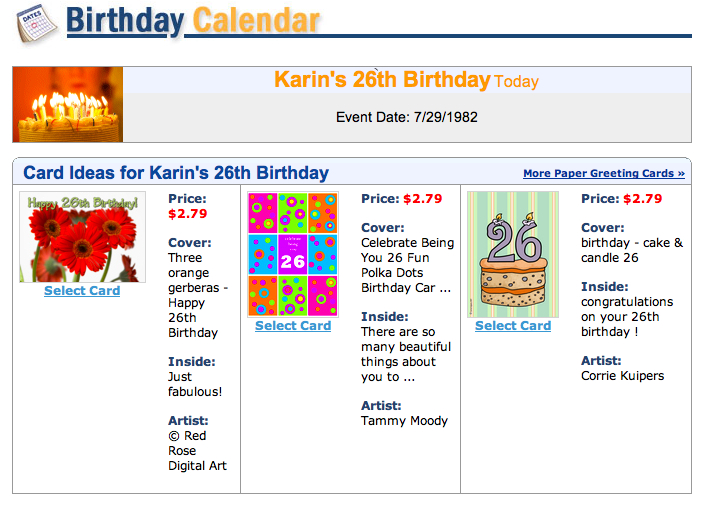Open the birthday cake with candles photo
Viewport: 712px width, 516px height.
pyautogui.click(x=68, y=104)
